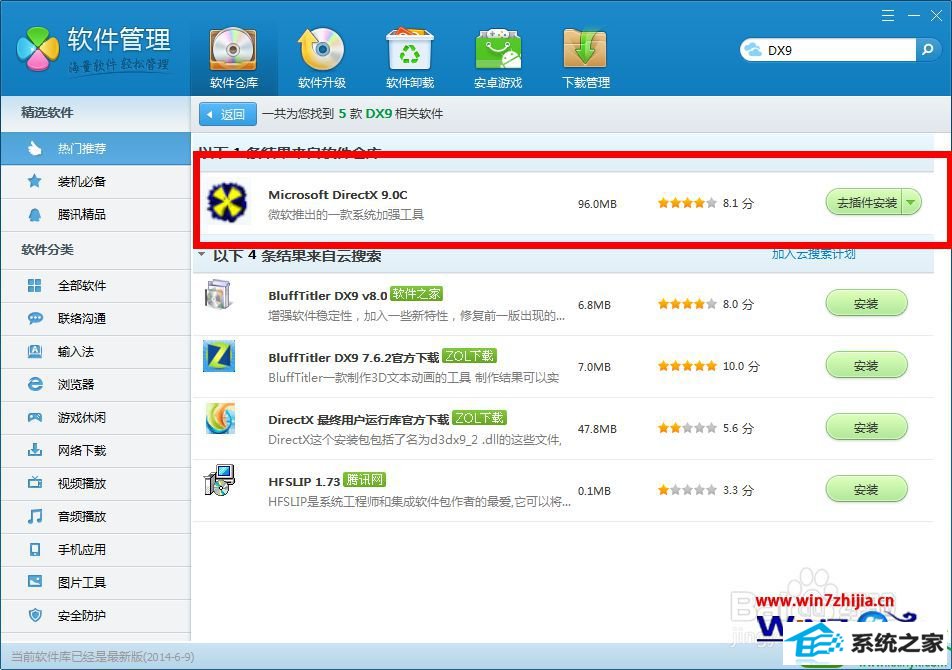This screenshot has height=670, width=952.
Task: Click the 腾讯网 source tag
Action: pos(364,479)
